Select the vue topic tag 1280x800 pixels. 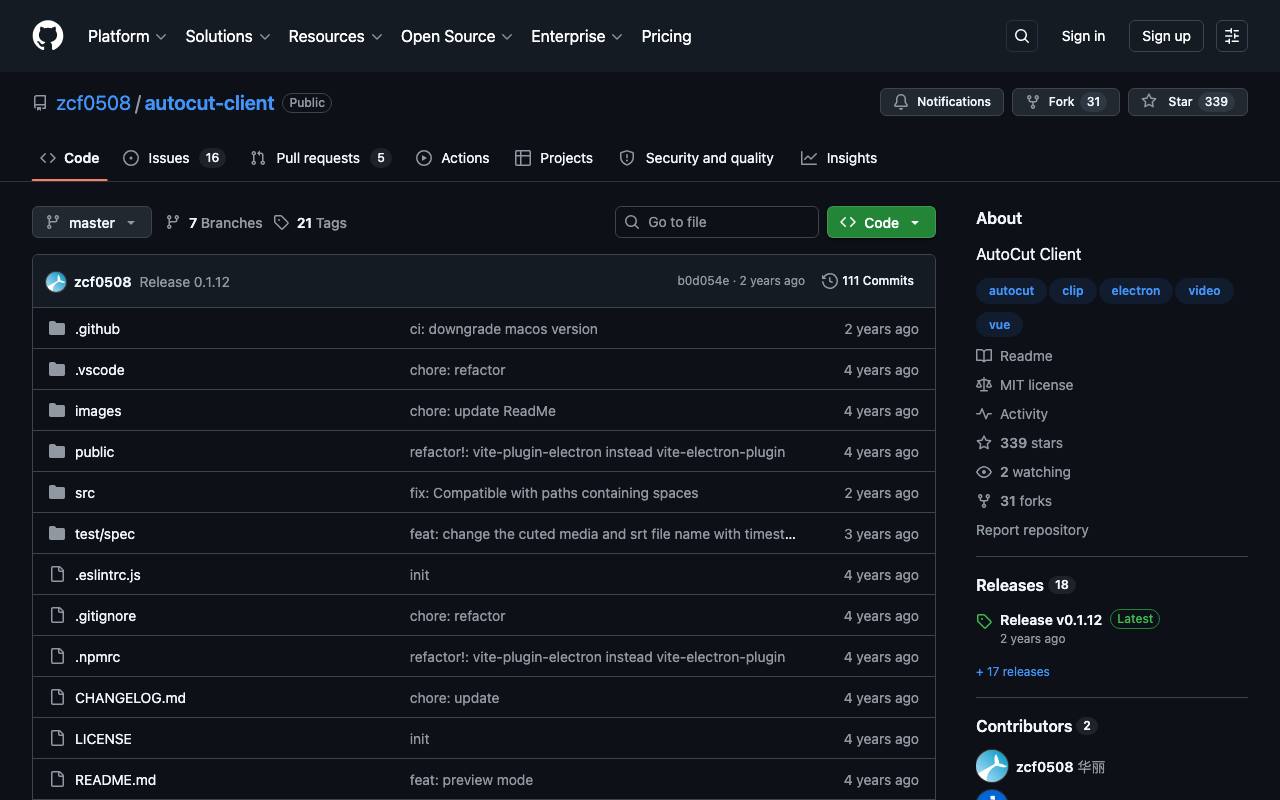coord(999,325)
